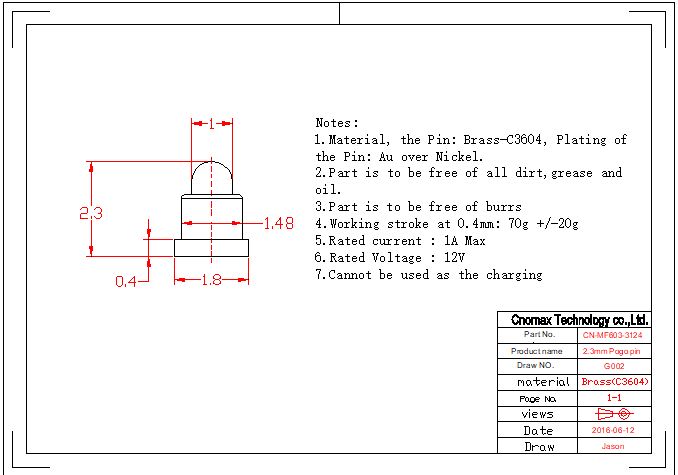Select the 1 tip width dimension
This screenshot has width=678, height=475.
click(x=211, y=124)
